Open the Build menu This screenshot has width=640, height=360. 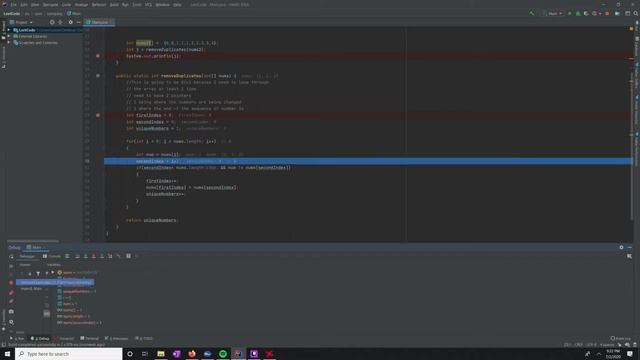(x=114, y=4)
